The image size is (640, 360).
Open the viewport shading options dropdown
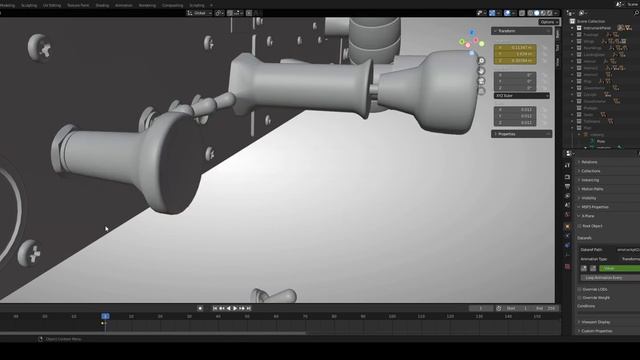[556, 13]
